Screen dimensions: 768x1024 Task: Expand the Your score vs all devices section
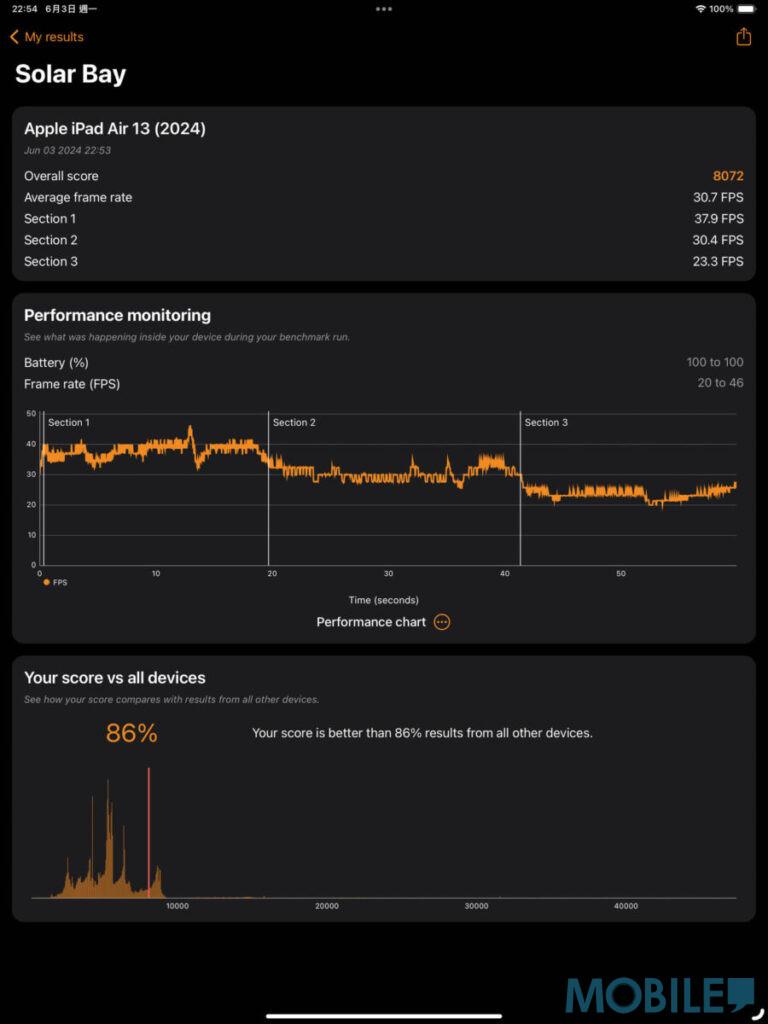point(114,677)
